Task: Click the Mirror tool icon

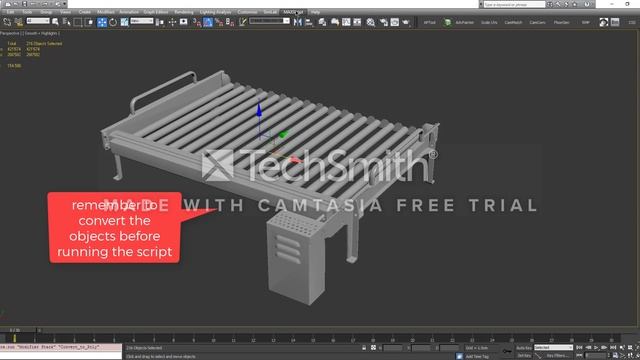Action: pos(298,22)
